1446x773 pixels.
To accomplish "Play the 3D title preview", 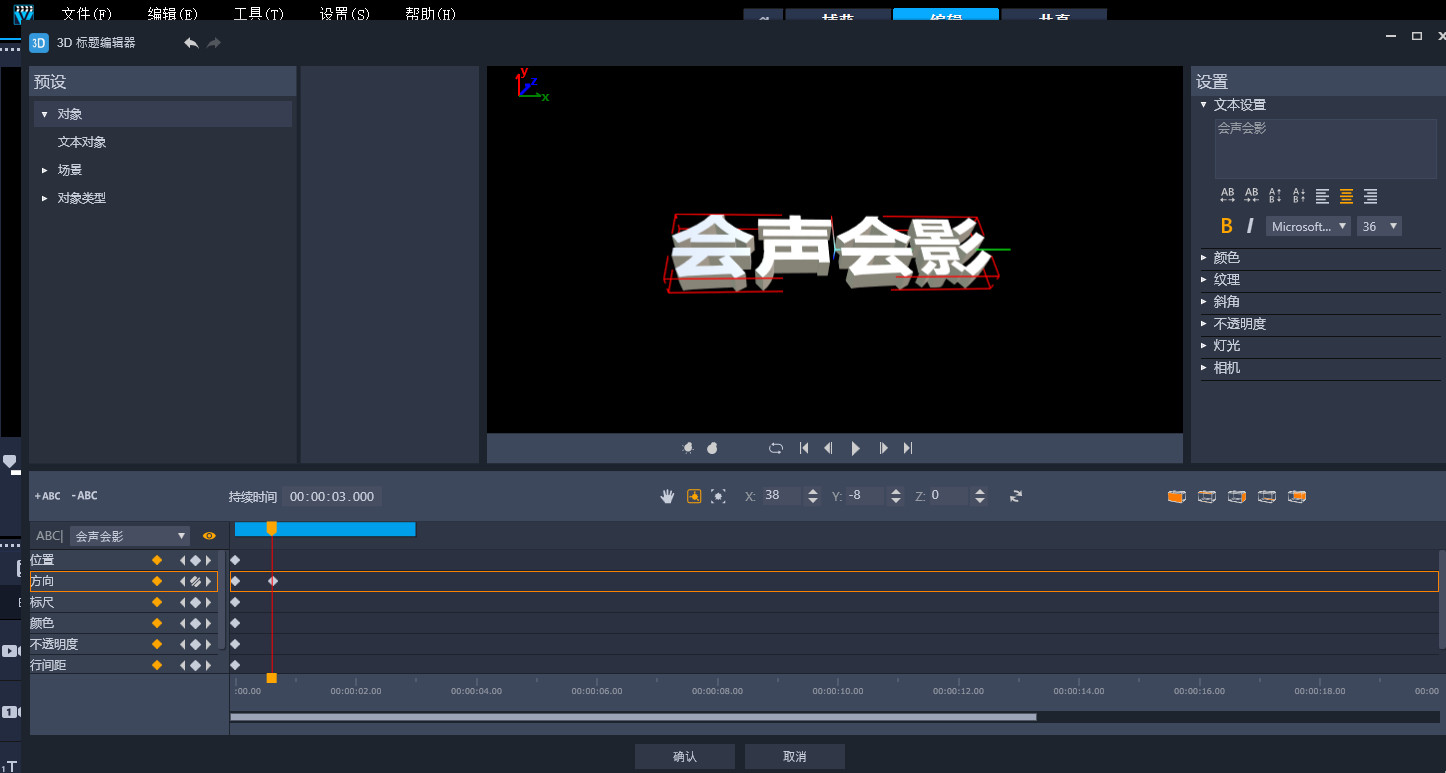I will click(x=856, y=449).
